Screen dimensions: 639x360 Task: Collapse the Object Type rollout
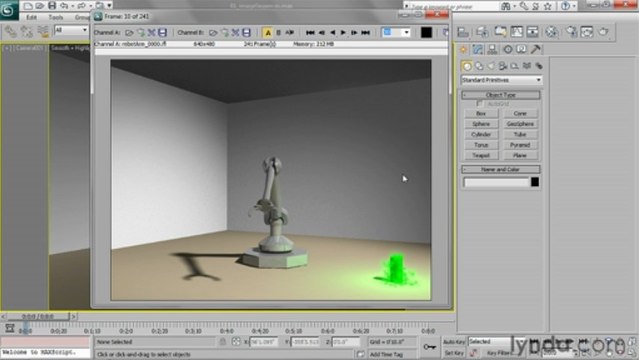tap(501, 95)
